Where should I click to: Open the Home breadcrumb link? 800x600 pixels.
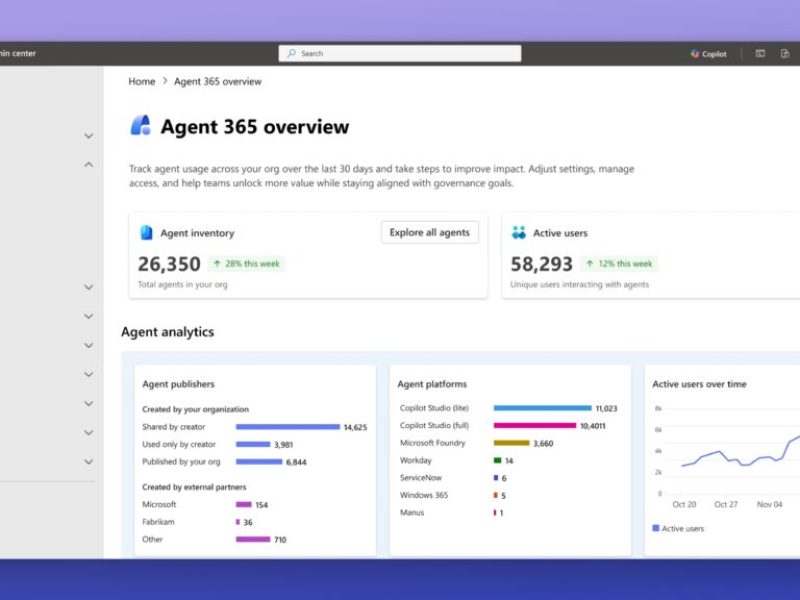pos(141,81)
